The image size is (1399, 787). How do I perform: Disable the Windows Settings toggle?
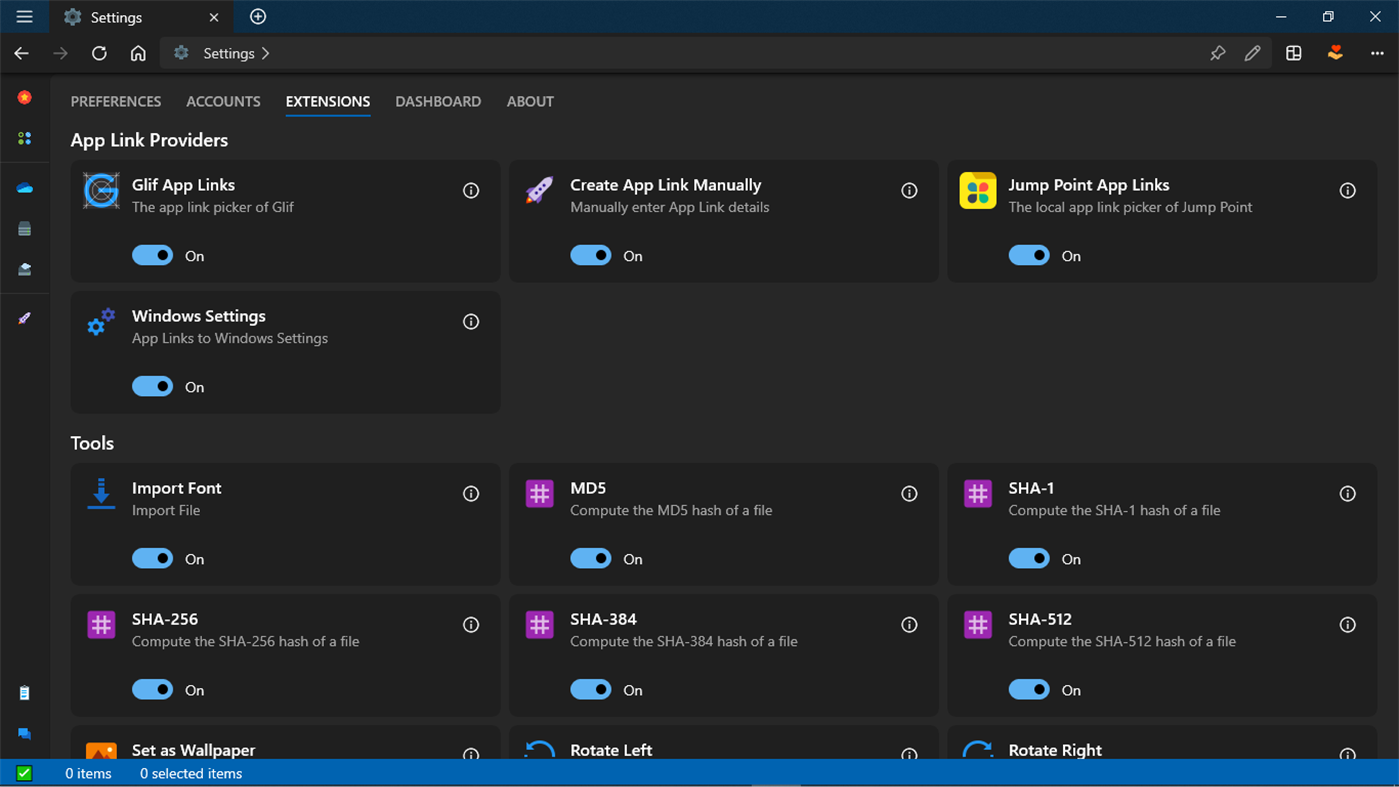153,387
